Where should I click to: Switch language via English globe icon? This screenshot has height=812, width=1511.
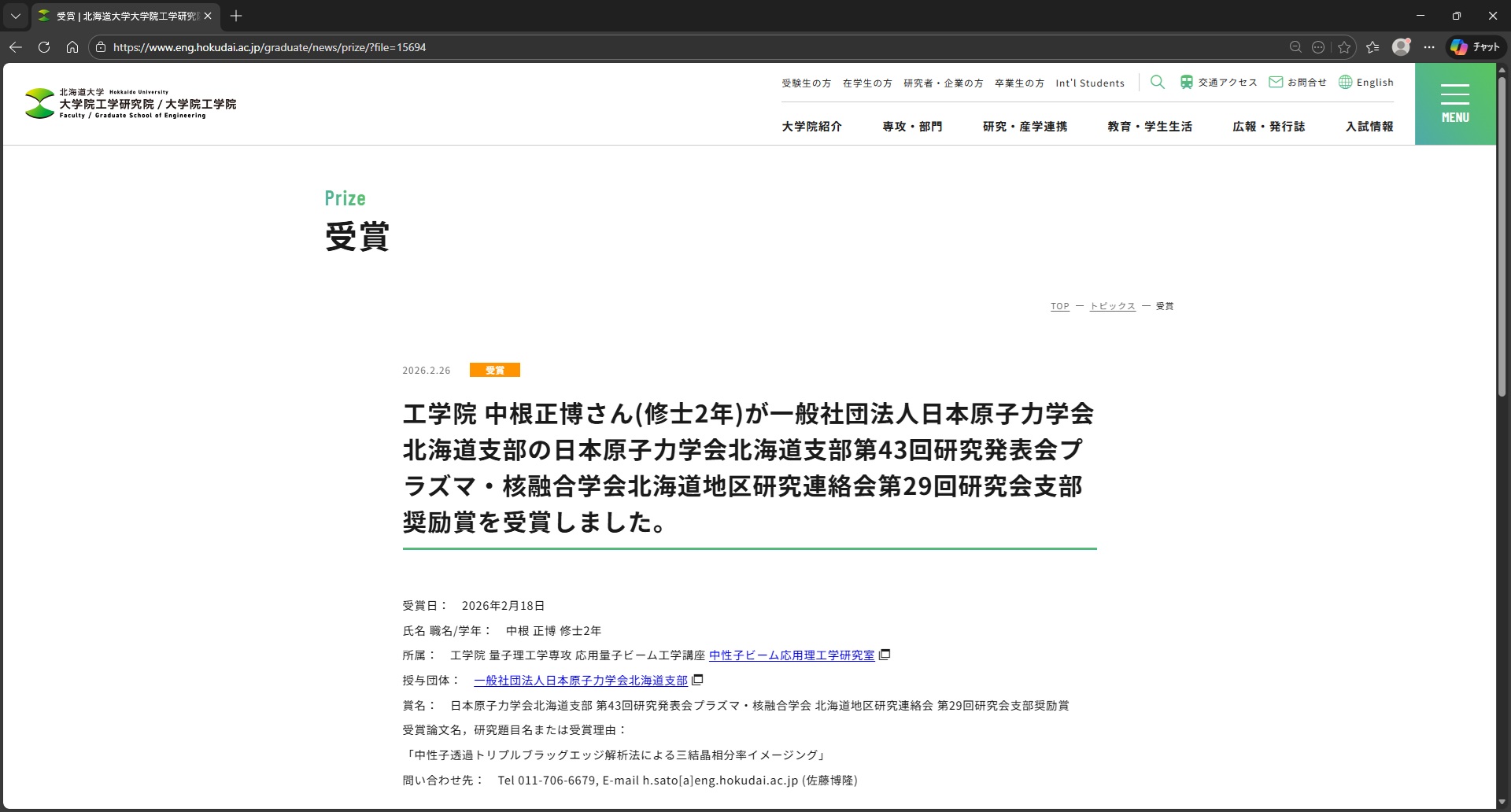1365,83
